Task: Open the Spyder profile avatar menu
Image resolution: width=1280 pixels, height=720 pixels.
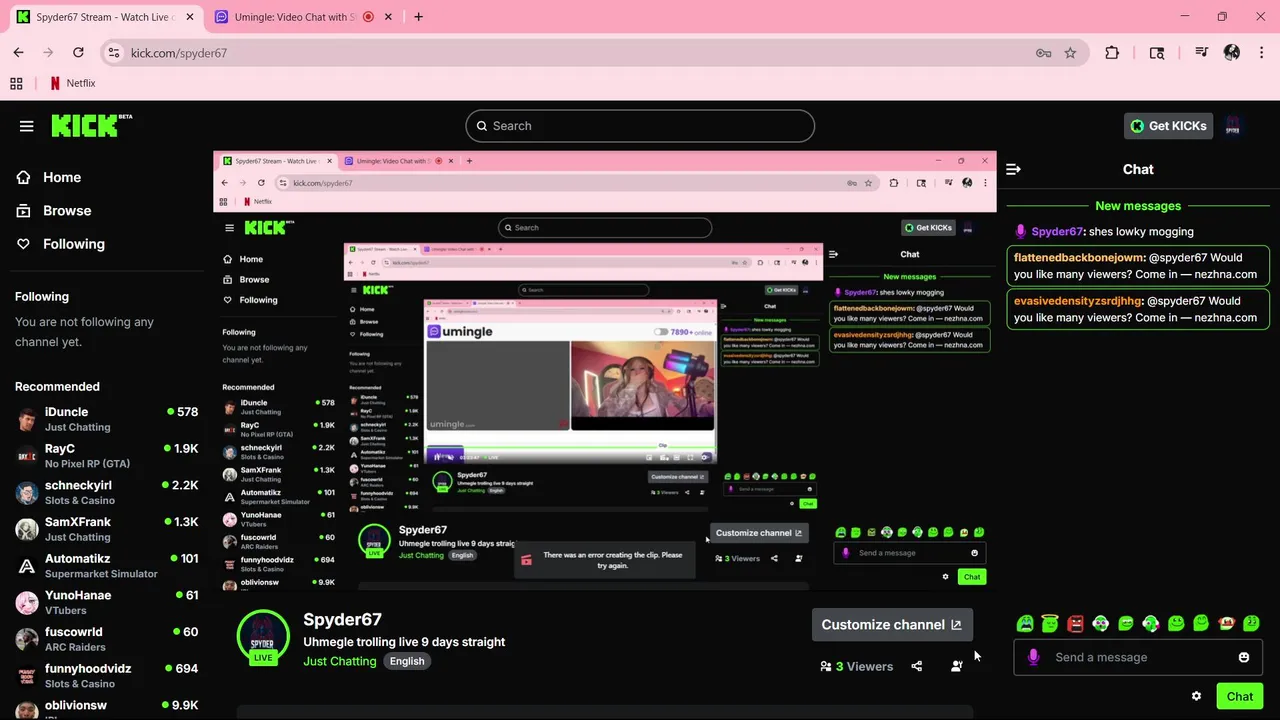Action: pyautogui.click(x=1233, y=126)
